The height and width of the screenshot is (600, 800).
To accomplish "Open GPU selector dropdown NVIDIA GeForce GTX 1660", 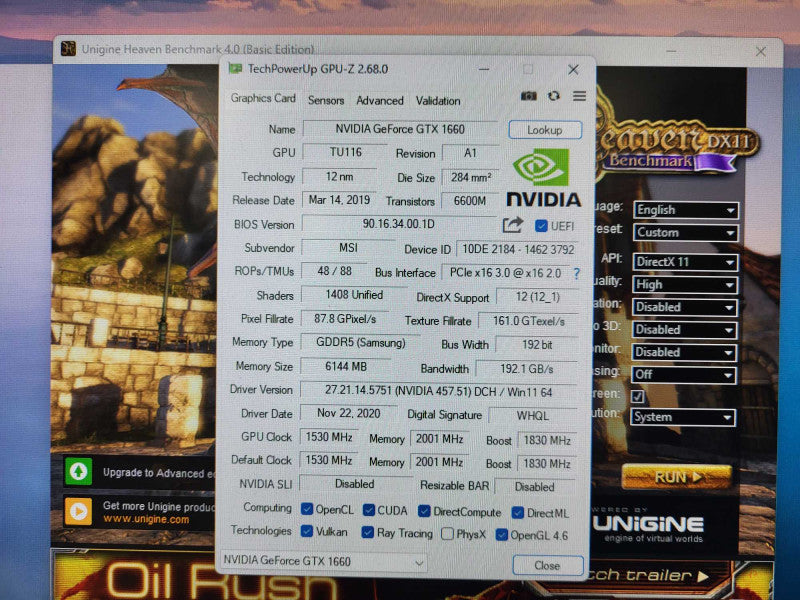I will click(323, 562).
